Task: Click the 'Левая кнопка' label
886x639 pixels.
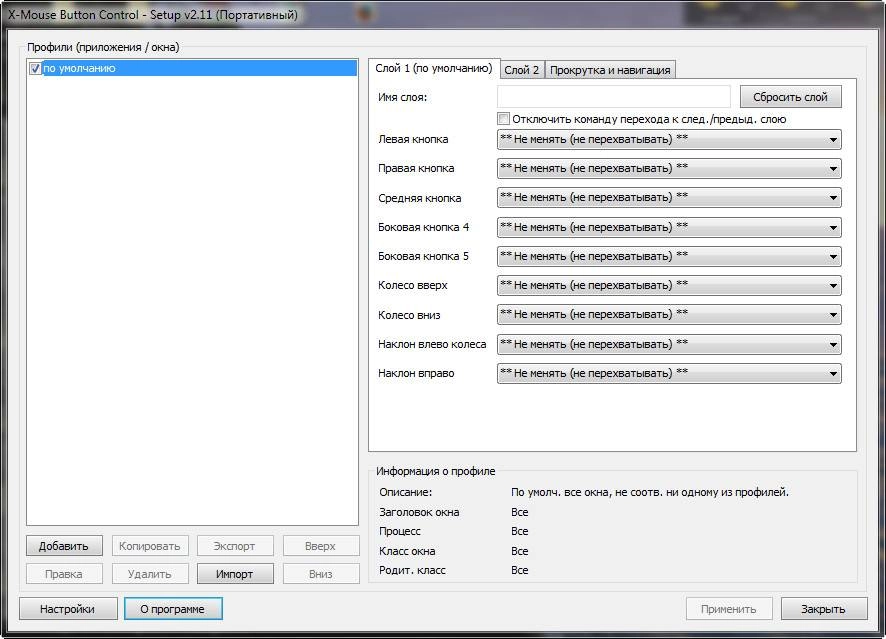Action: tap(413, 140)
